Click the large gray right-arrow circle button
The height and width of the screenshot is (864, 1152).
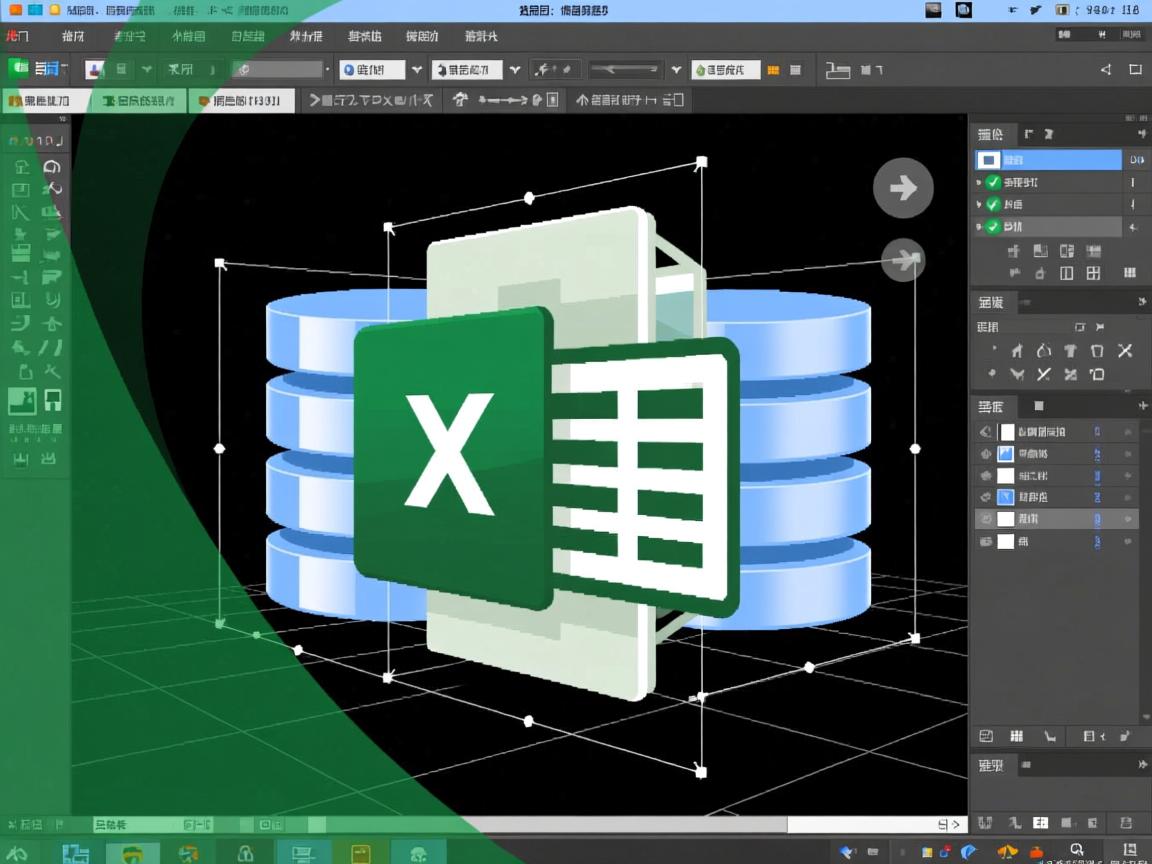point(903,188)
